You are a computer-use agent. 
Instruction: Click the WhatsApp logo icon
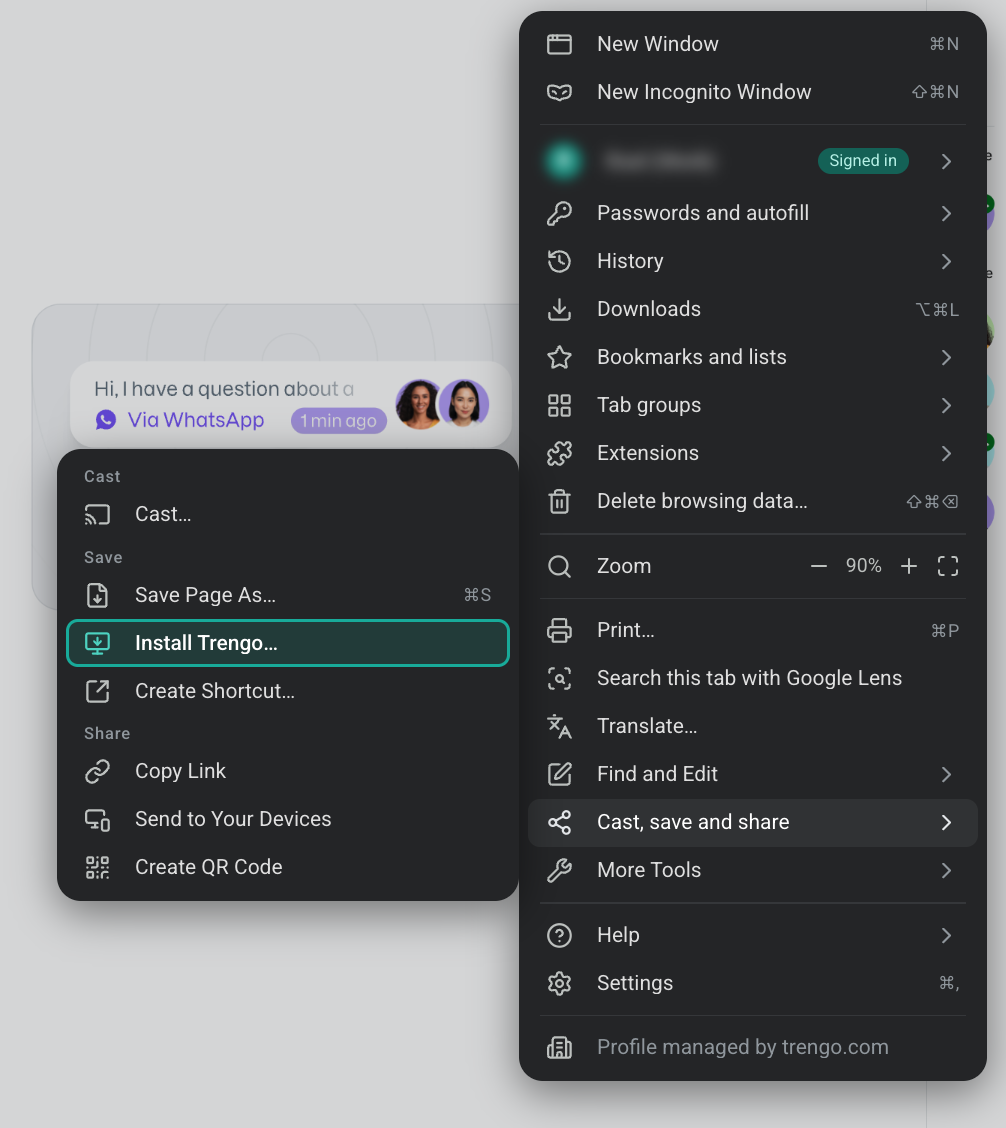106,420
